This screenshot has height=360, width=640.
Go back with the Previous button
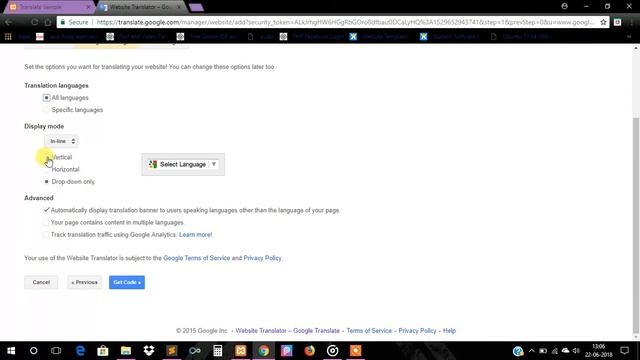click(x=84, y=282)
